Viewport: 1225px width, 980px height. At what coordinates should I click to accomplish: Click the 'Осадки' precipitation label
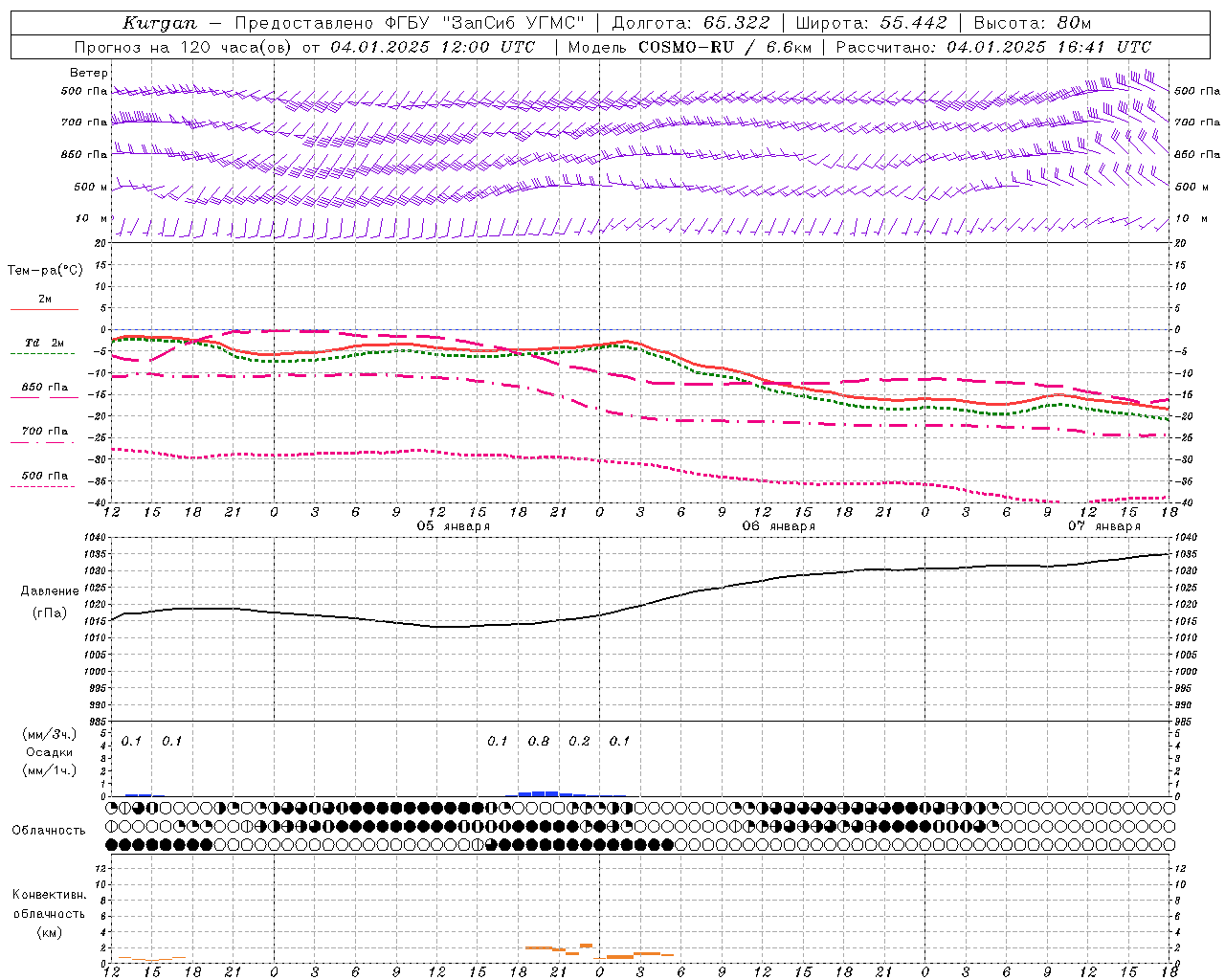[50, 752]
